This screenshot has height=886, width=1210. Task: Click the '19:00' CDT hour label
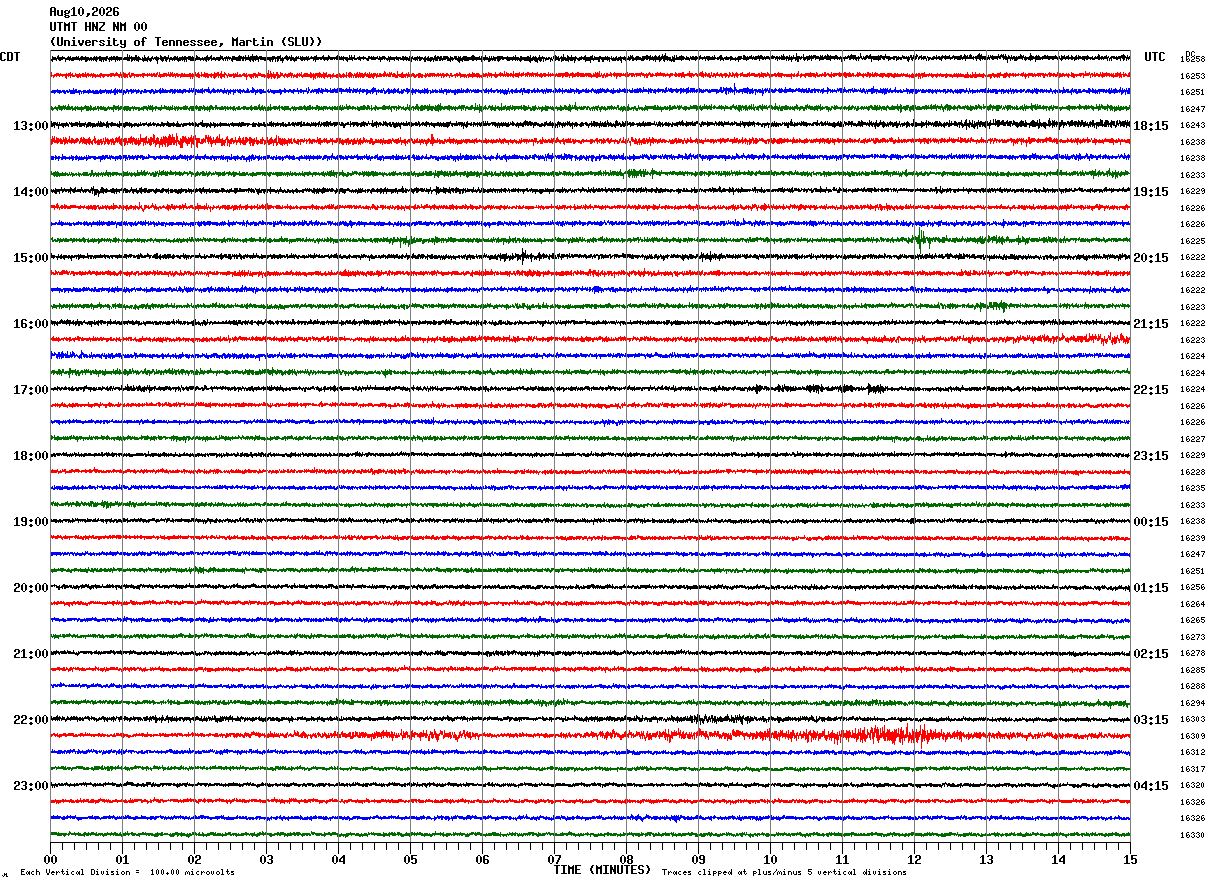(31, 522)
